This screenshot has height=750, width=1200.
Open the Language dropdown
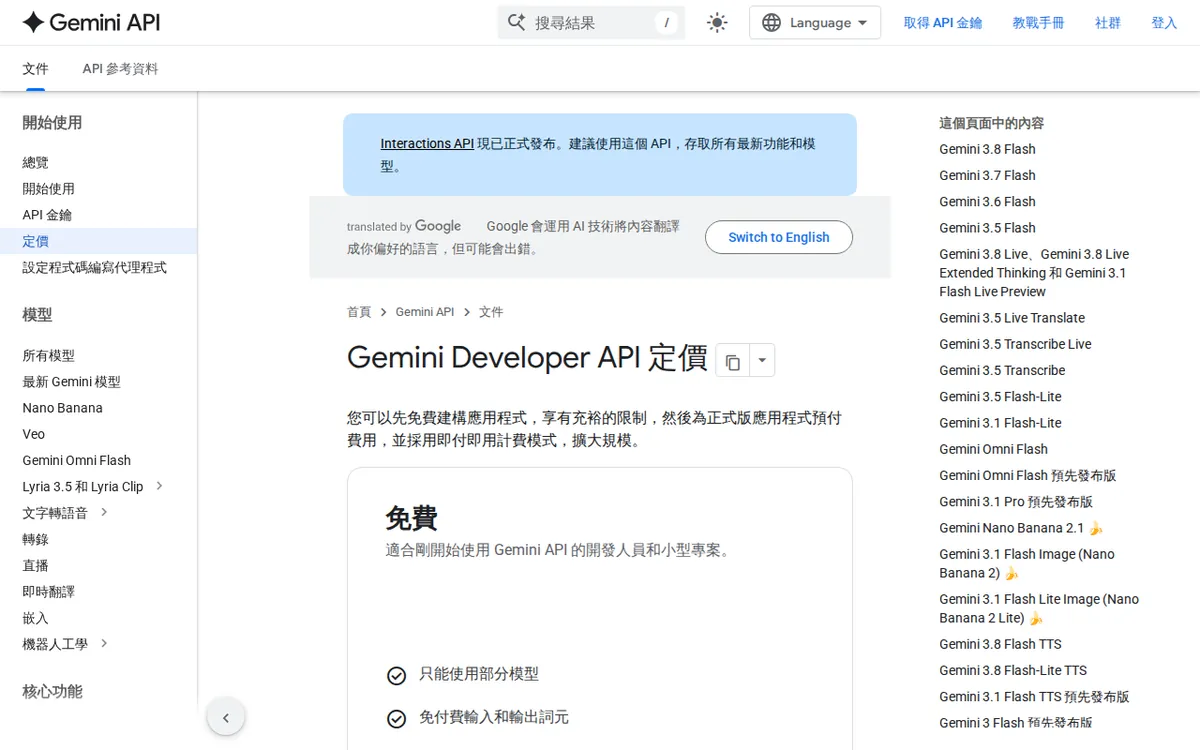pos(815,22)
